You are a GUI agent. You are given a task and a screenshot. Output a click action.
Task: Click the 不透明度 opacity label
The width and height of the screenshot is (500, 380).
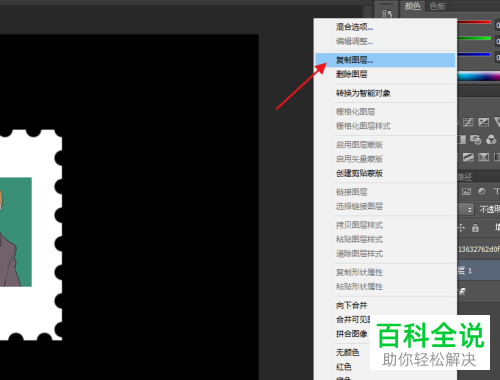tap(490, 209)
